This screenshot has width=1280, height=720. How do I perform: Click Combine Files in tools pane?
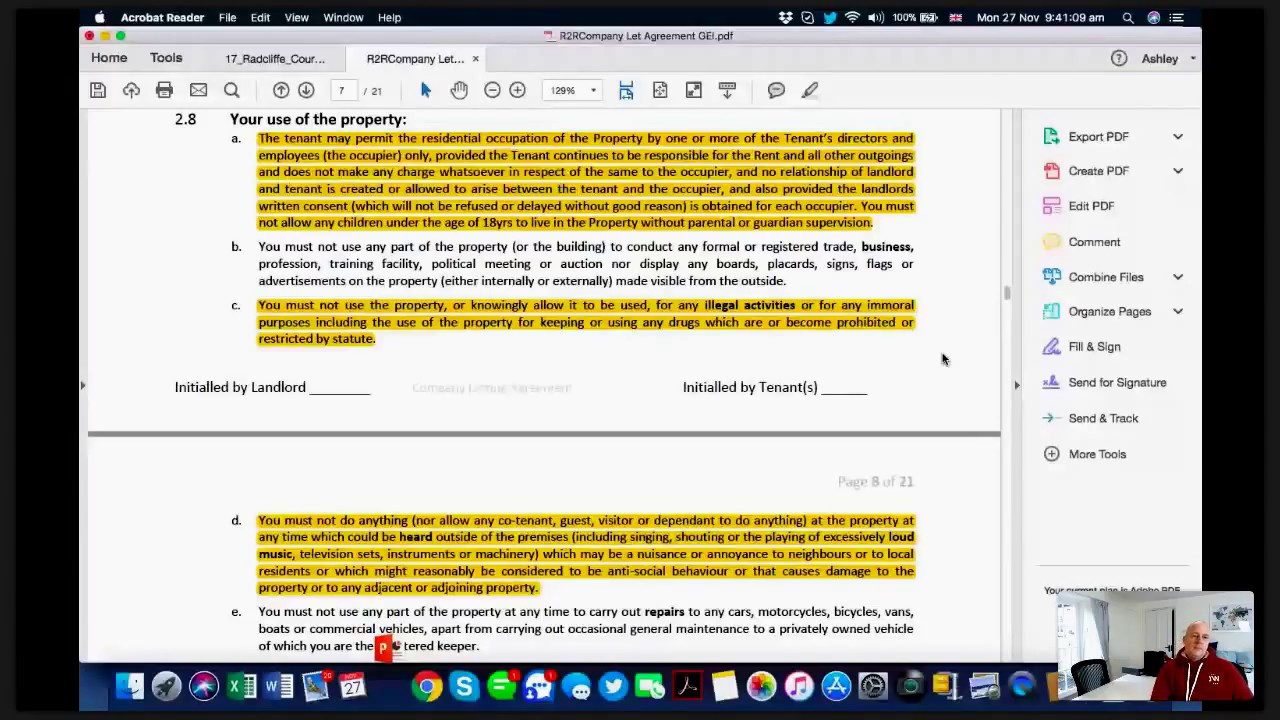pos(1105,277)
